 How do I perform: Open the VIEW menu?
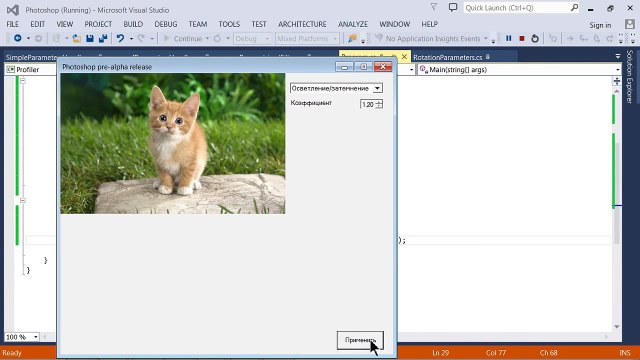click(x=64, y=24)
